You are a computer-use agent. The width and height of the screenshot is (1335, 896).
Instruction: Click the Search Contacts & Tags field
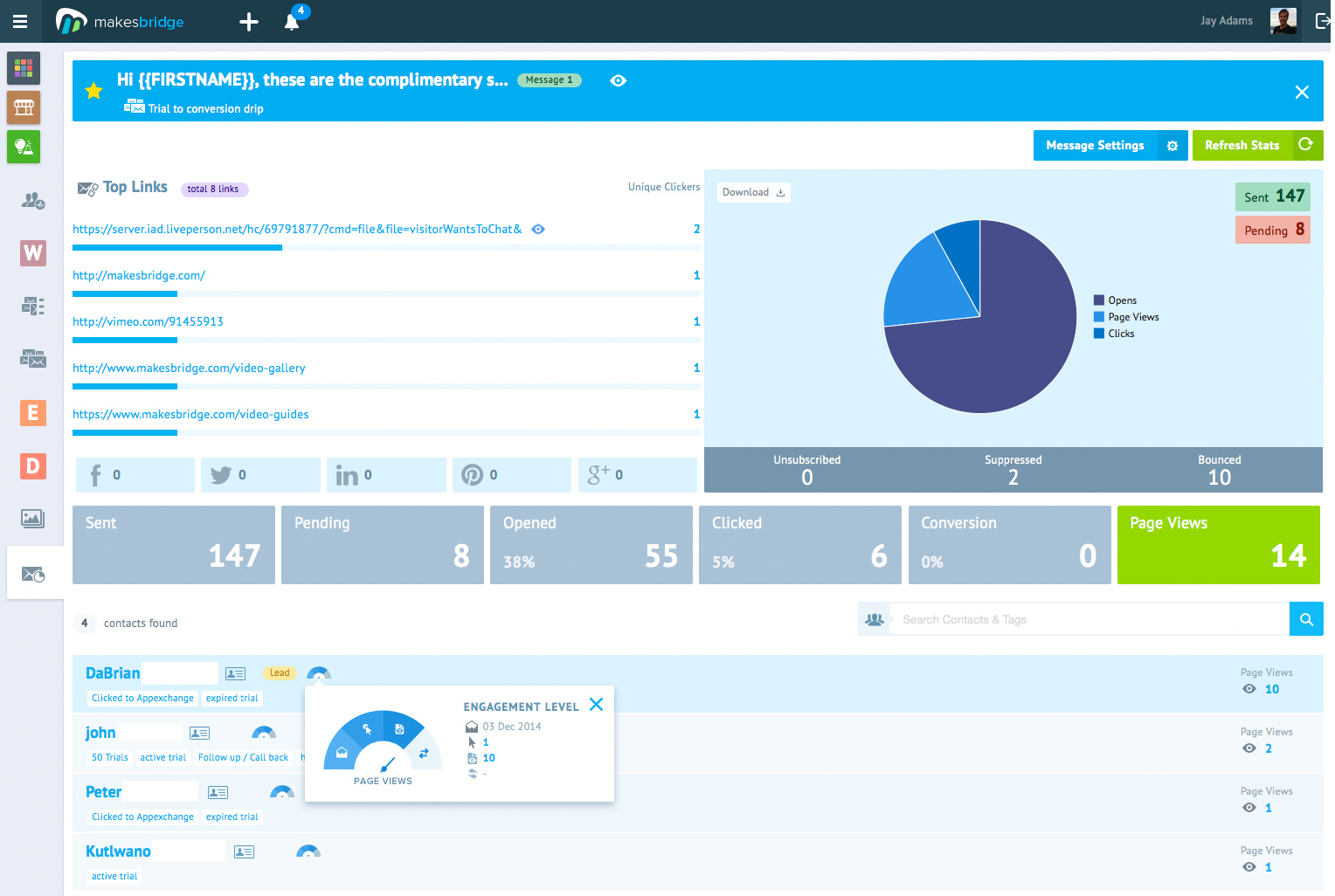coord(1088,619)
